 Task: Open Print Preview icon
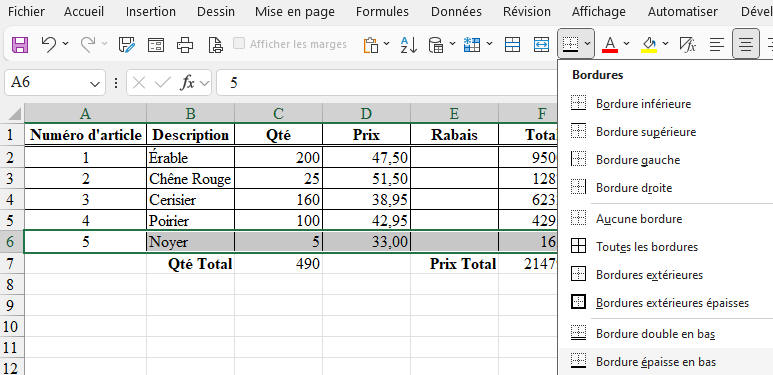click(x=215, y=45)
